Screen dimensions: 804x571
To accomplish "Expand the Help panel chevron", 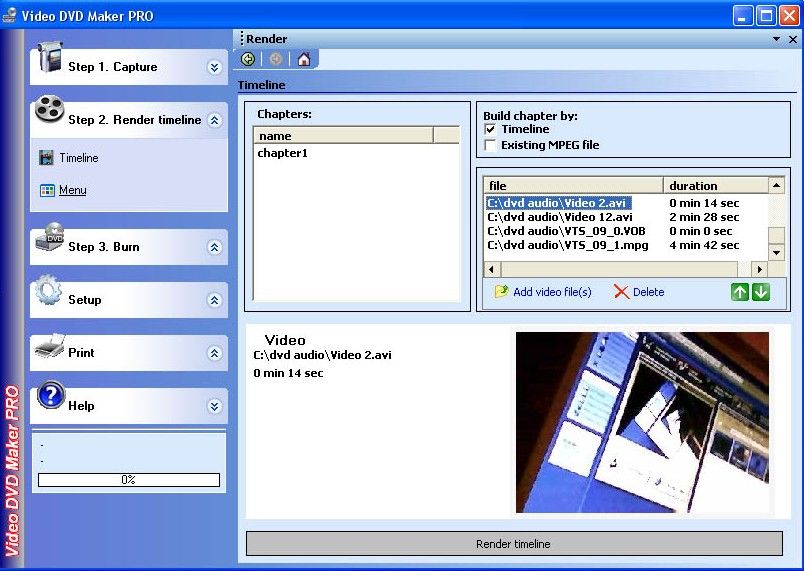I will [x=214, y=406].
